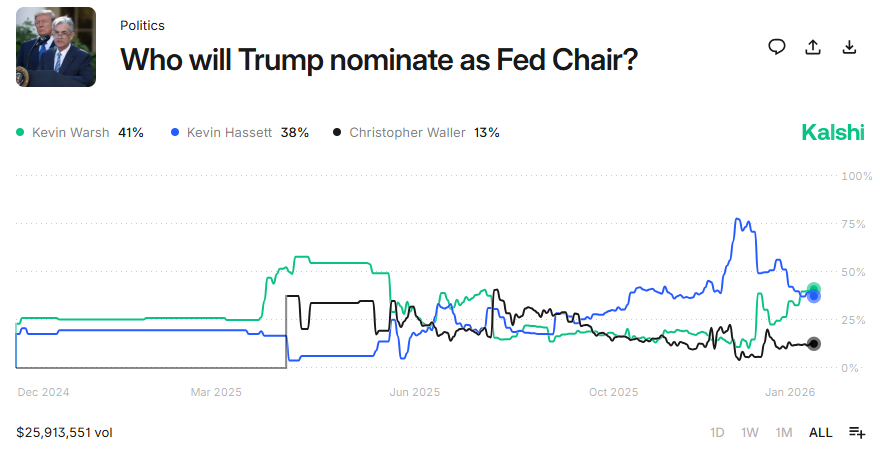Click the 'Who will Trump nominate' title
This screenshot has width=888, height=449.
[379, 59]
